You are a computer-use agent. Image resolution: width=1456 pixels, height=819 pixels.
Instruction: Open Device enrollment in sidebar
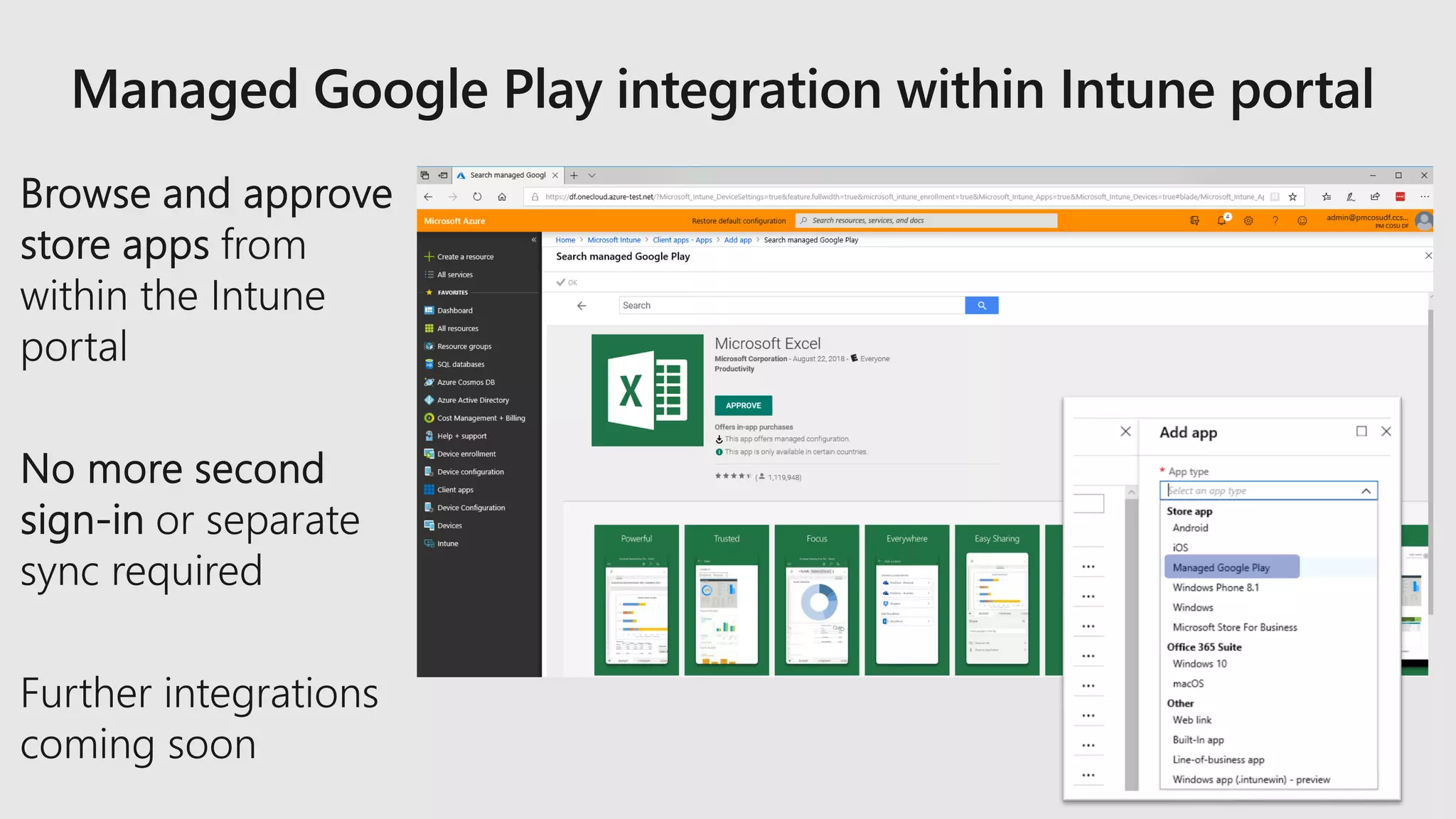pos(466,454)
